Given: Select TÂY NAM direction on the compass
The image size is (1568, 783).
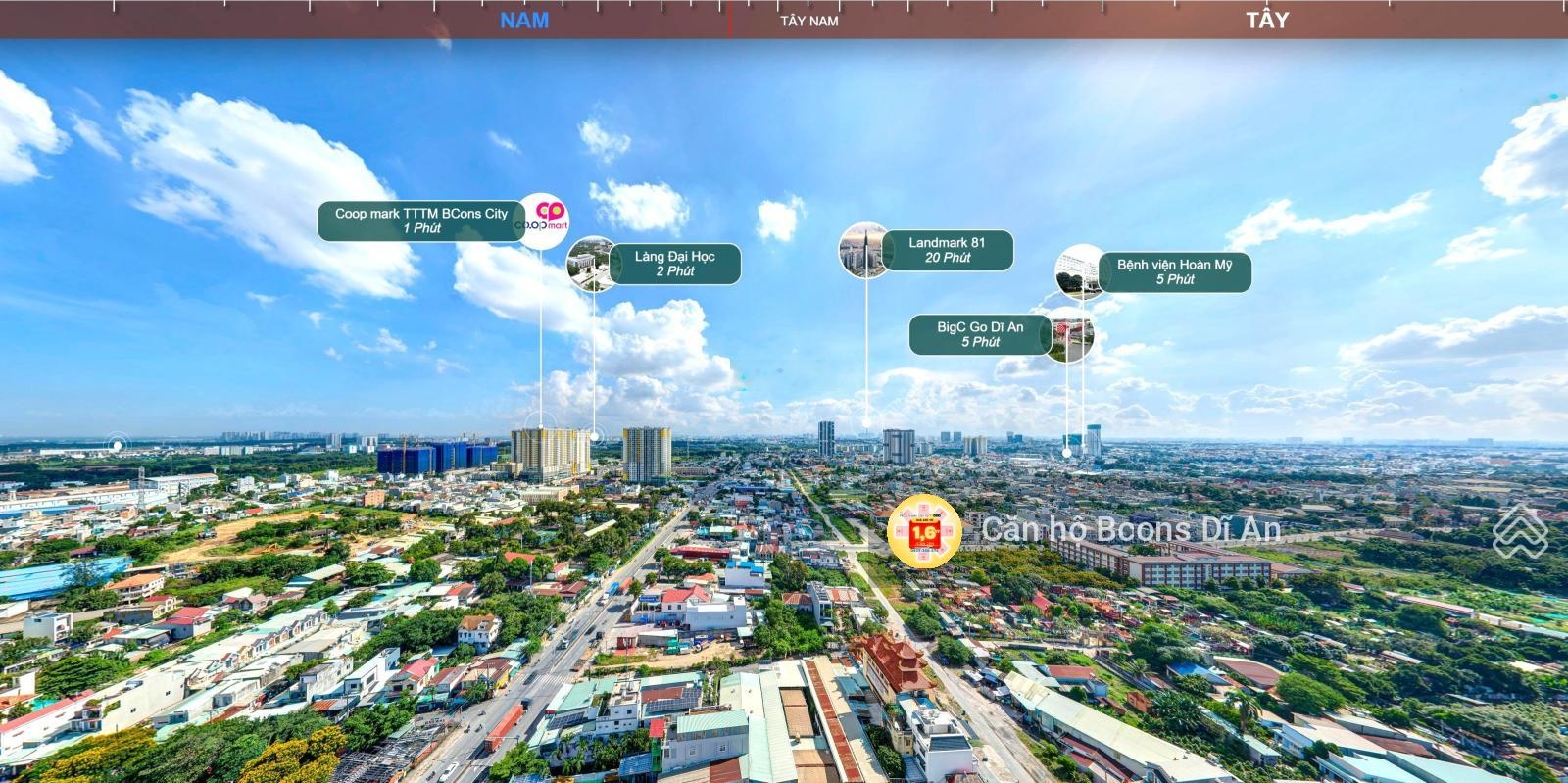Looking at the screenshot, I should (x=808, y=21).
